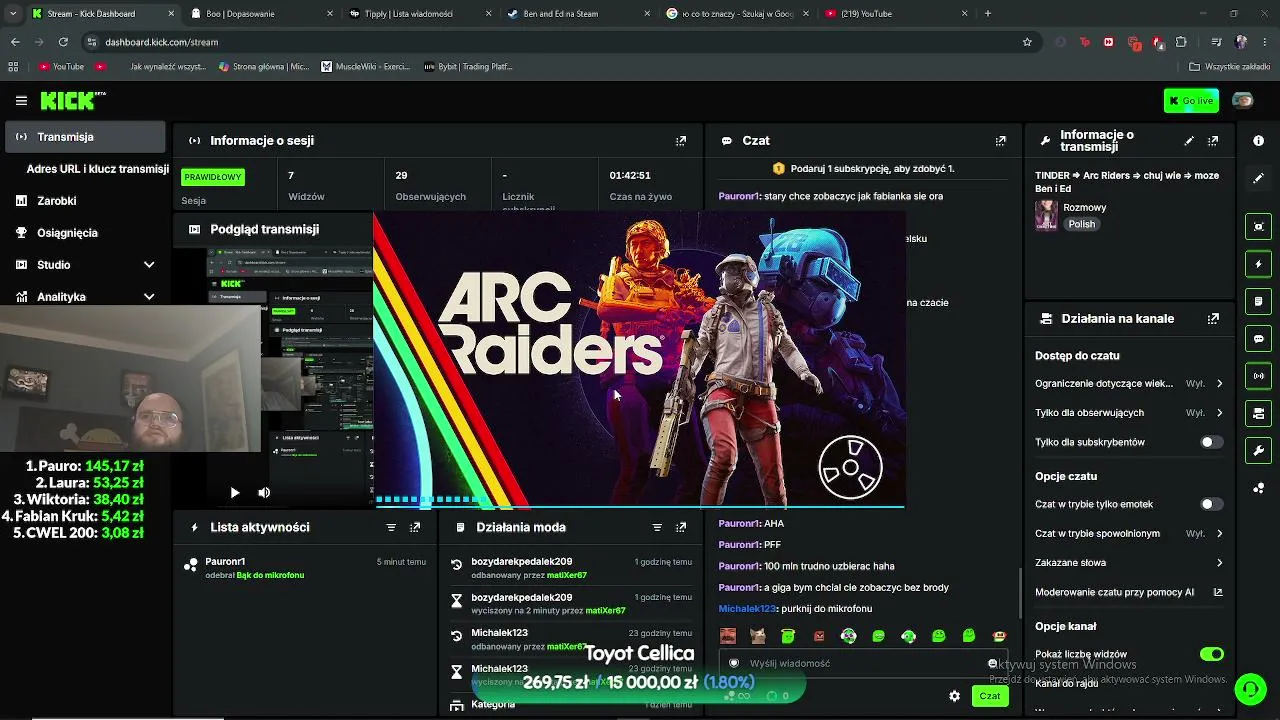Screen dimensions: 1280x720
Task: Open the user avatar in Kick header
Action: [1242, 101]
